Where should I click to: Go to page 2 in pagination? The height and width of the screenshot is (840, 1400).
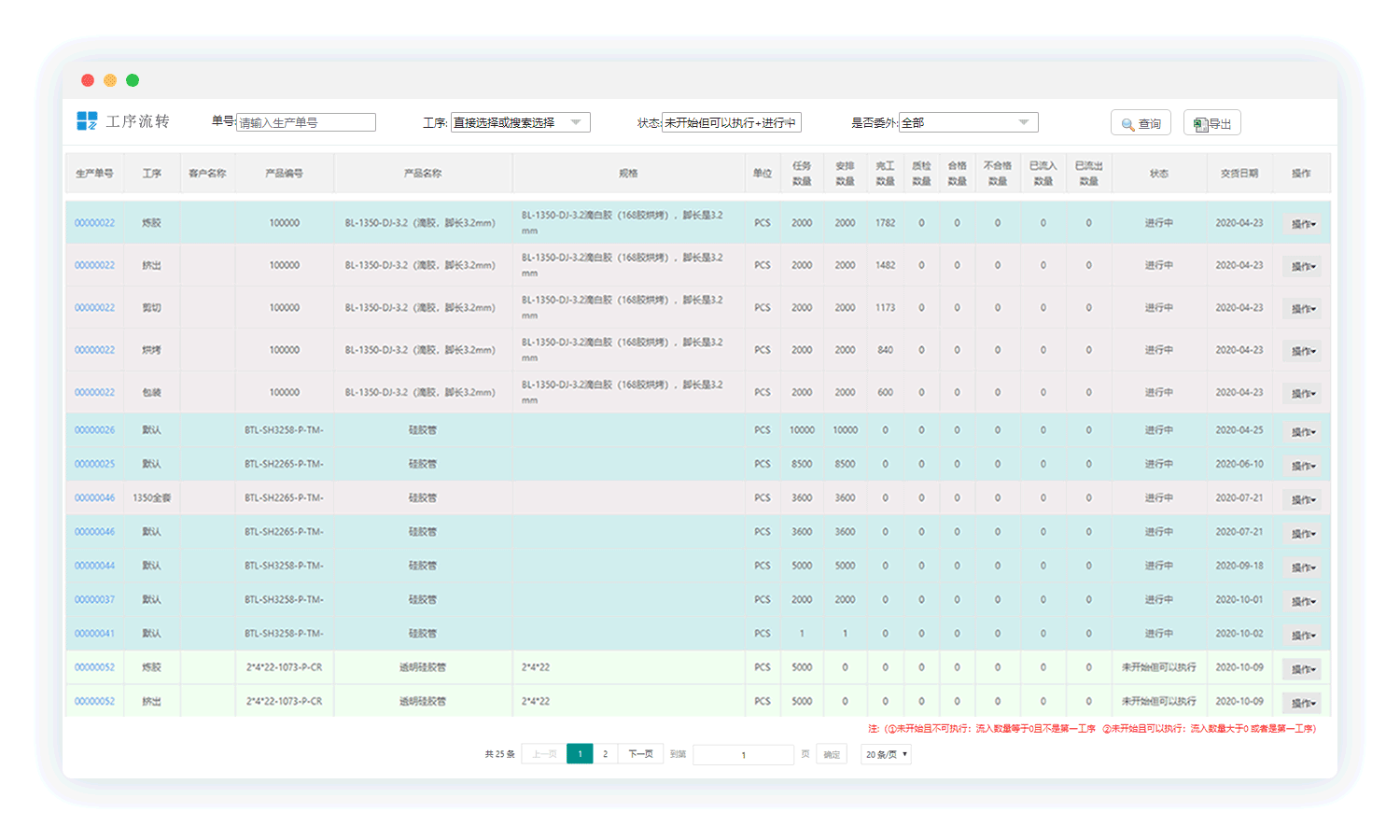click(605, 754)
